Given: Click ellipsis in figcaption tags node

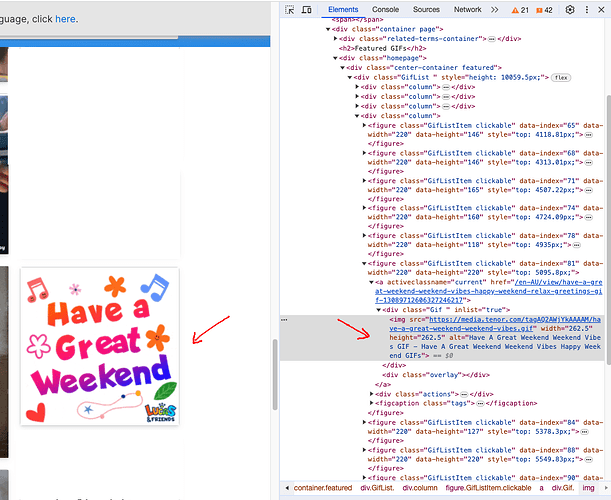Looking at the screenshot, I should point(480,404).
